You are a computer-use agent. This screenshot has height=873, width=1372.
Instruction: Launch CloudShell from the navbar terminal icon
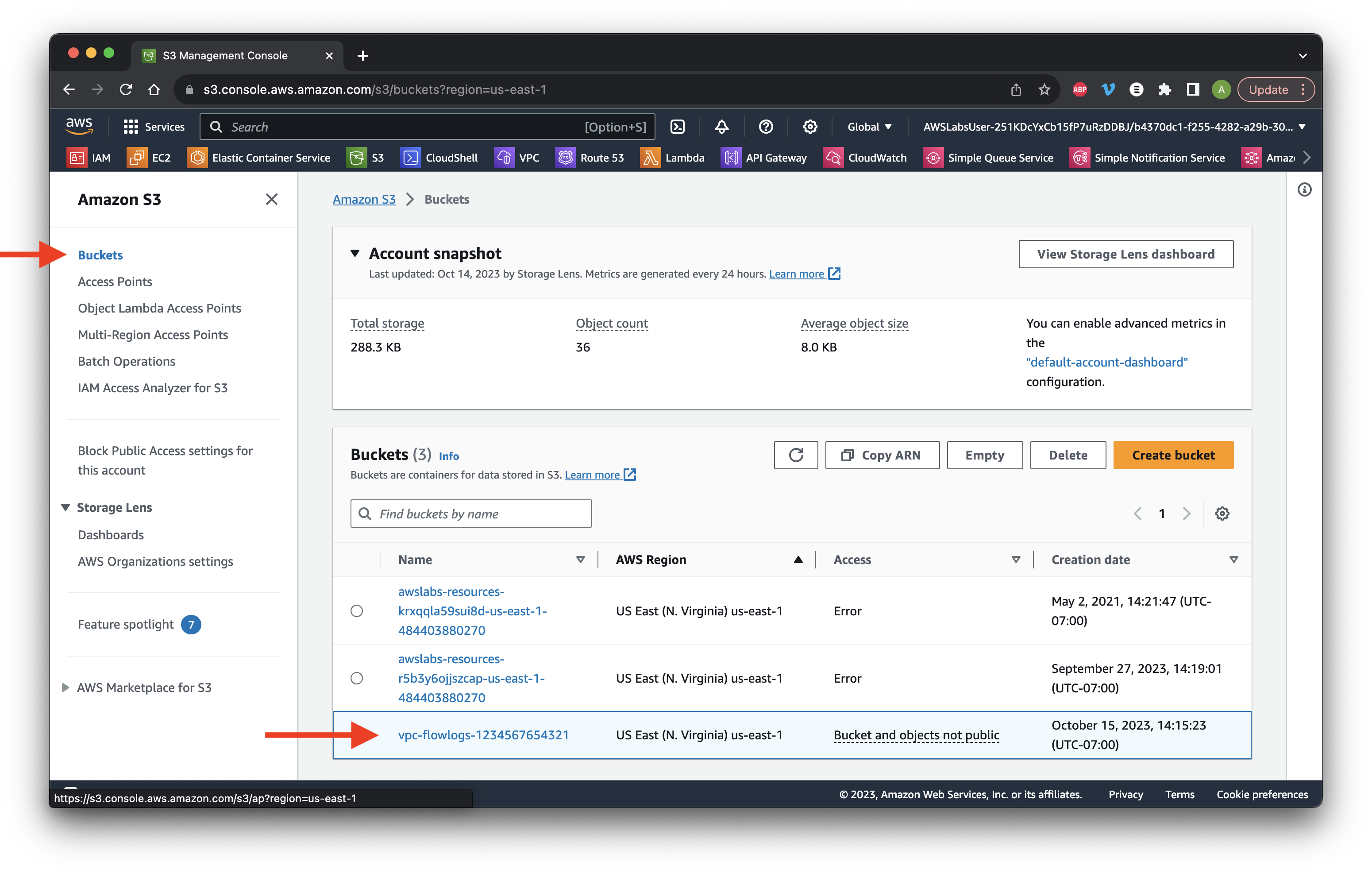click(678, 127)
